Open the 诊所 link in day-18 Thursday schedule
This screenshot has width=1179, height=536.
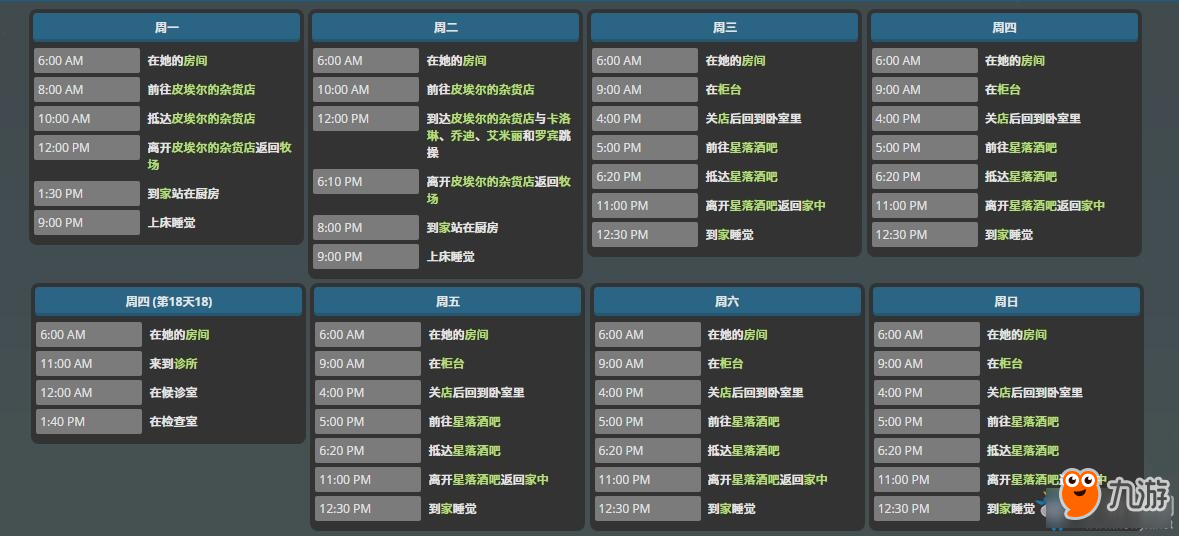tap(185, 363)
